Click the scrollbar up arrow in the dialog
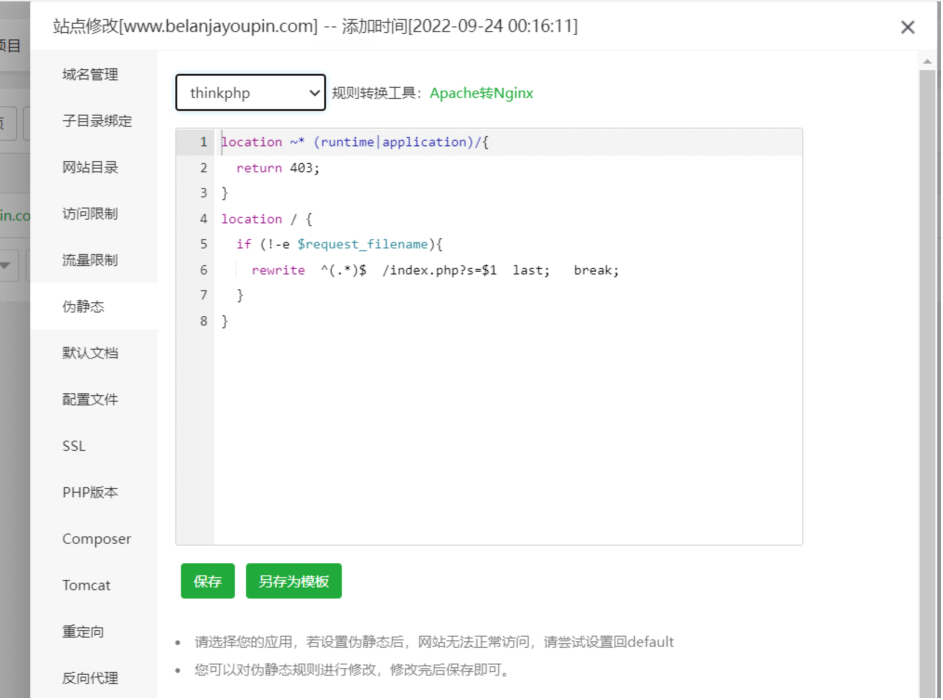Image resolution: width=943 pixels, height=700 pixels. (x=927, y=61)
